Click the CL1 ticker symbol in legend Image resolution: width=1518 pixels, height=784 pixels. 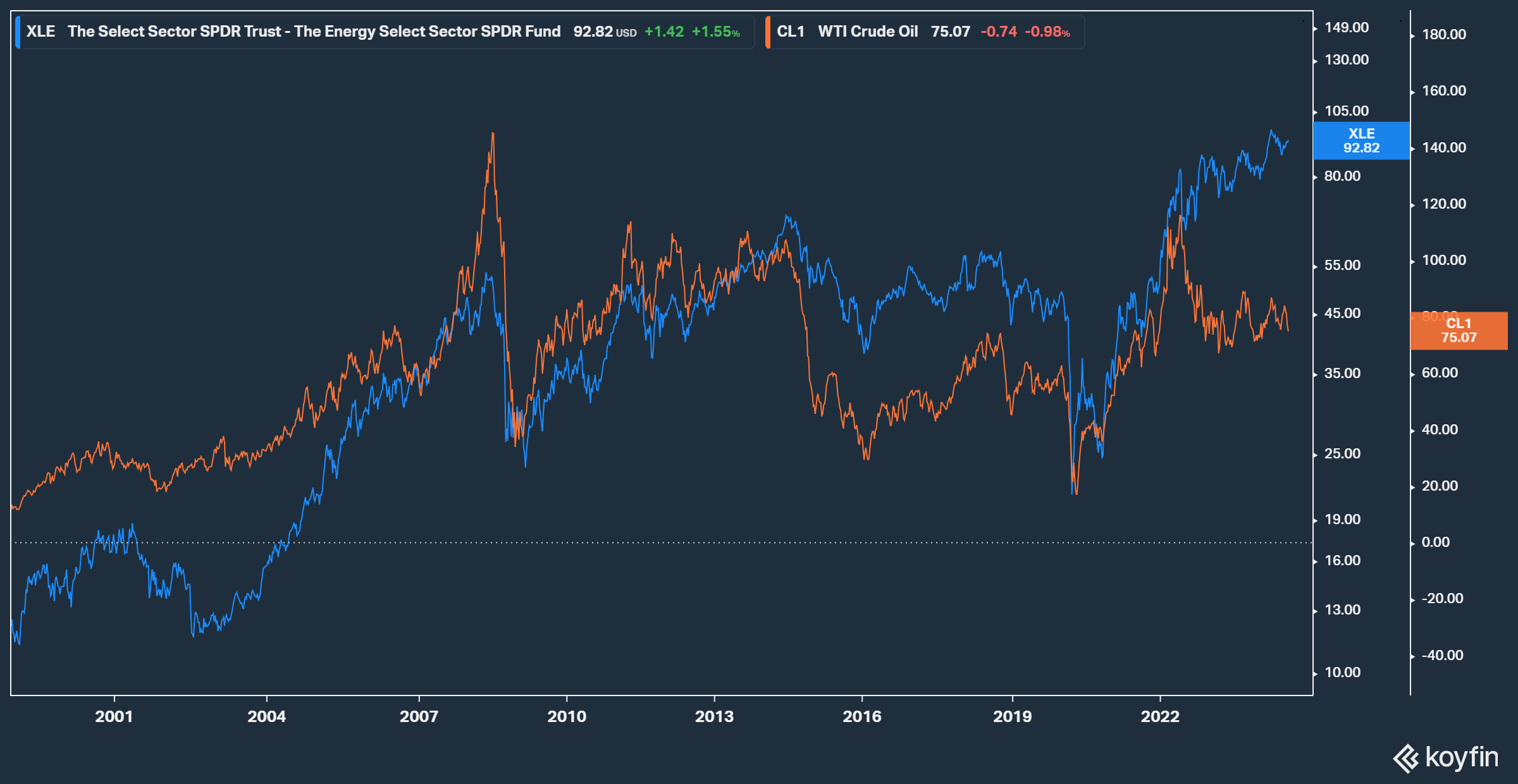point(790,32)
